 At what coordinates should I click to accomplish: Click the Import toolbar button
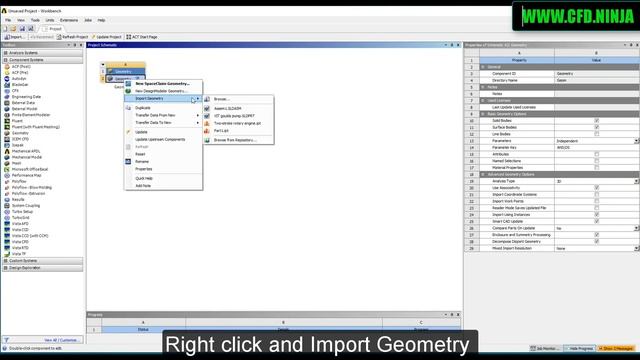[x=14, y=37]
